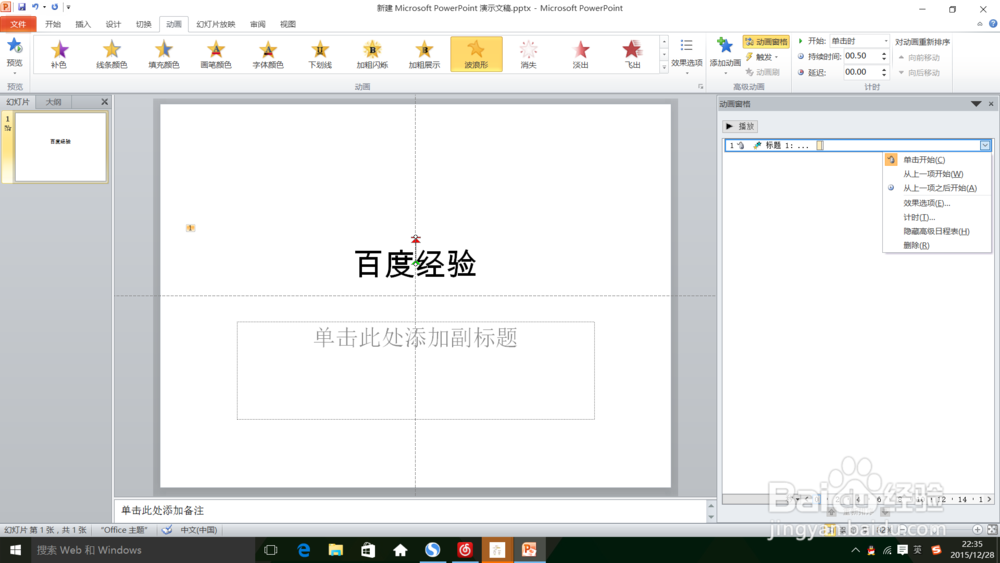This screenshot has height=563, width=1000.
Task: Click the Windows Start button
Action: [15, 550]
